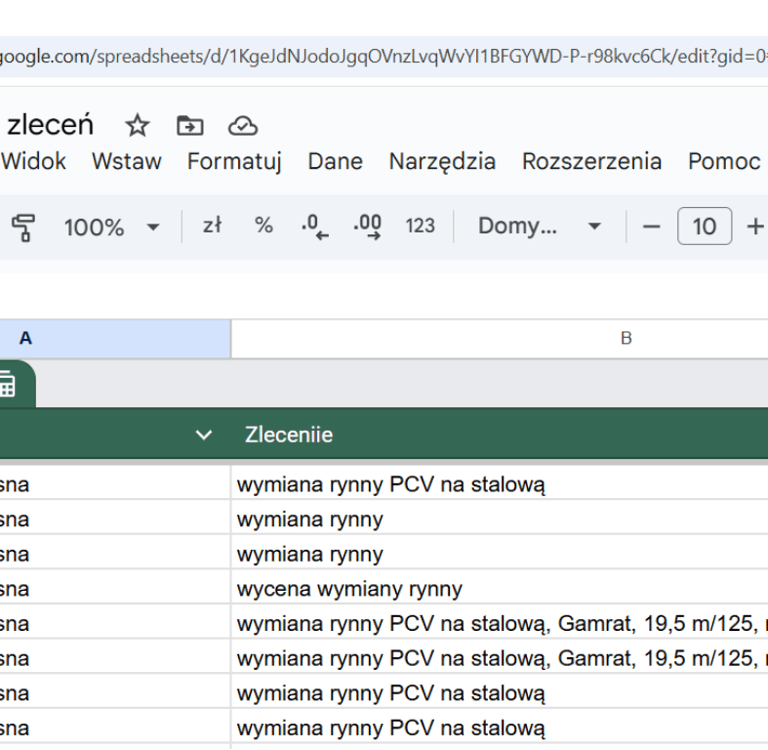Image resolution: width=768 pixels, height=750 pixels.
Task: Decrease font size with minus button
Action: point(652,227)
